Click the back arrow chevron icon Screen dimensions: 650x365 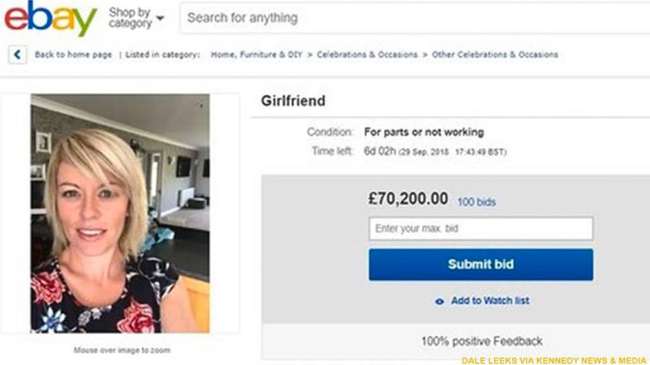17,54
